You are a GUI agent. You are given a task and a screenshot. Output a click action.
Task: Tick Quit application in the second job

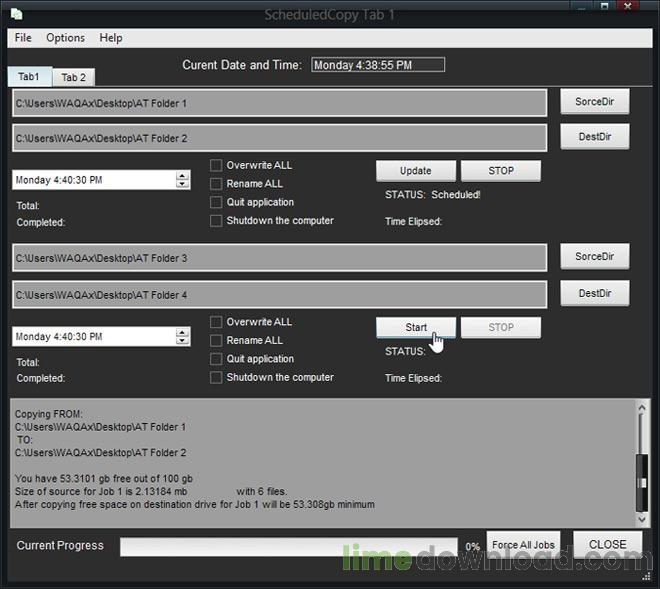pyautogui.click(x=216, y=359)
